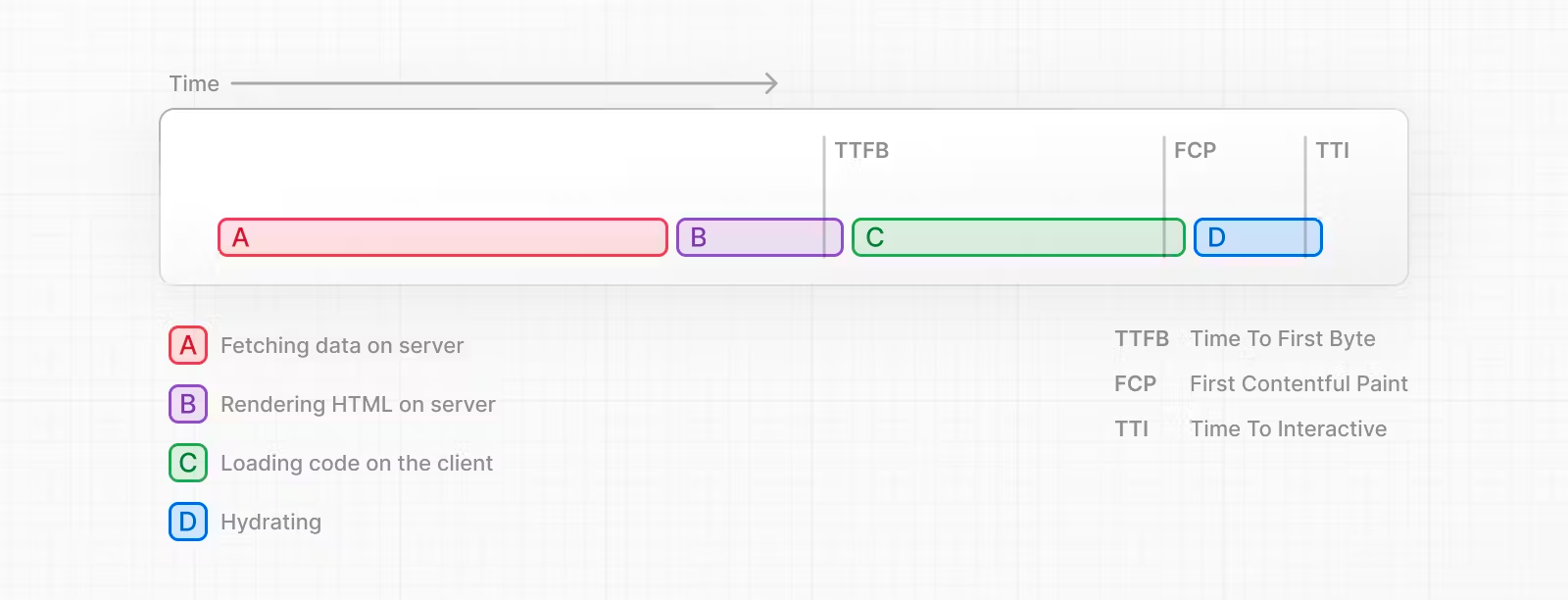Select the red A timeline bar
The image size is (1568, 600).
point(443,237)
